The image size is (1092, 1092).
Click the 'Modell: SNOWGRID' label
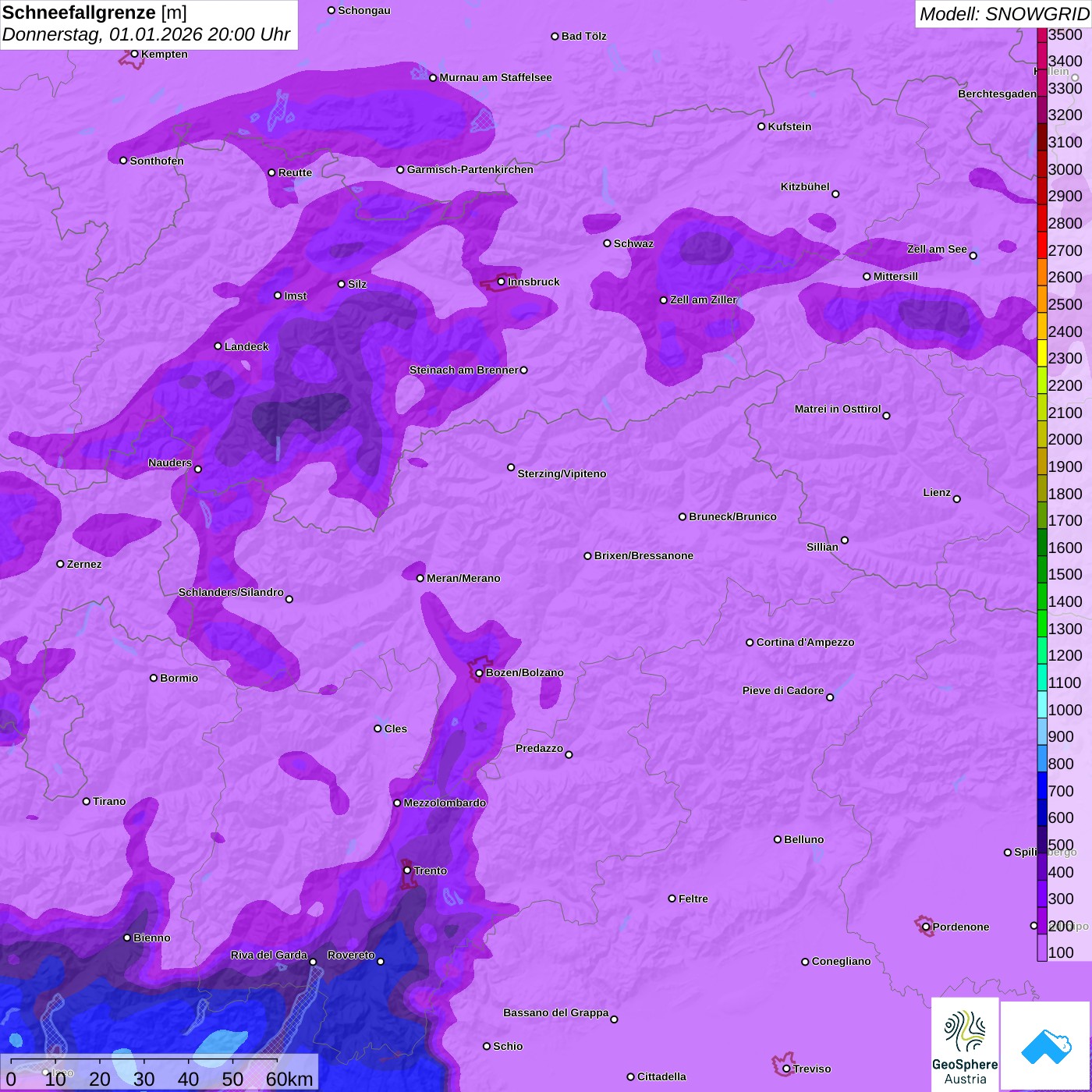[1004, 13]
